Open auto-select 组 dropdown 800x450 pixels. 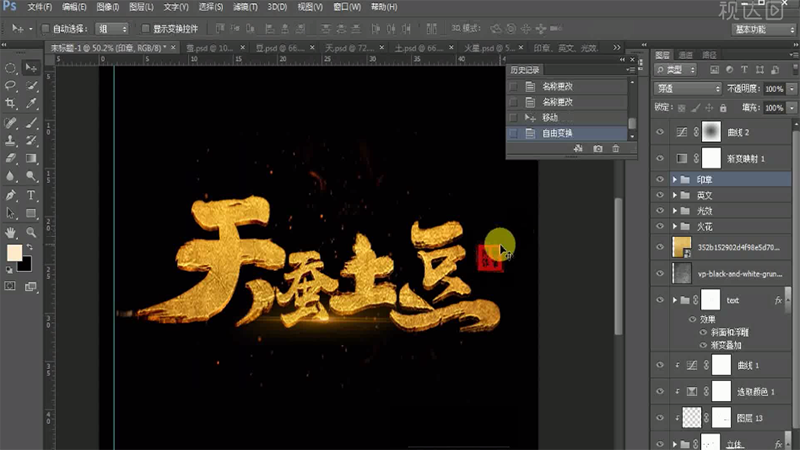tap(112, 29)
